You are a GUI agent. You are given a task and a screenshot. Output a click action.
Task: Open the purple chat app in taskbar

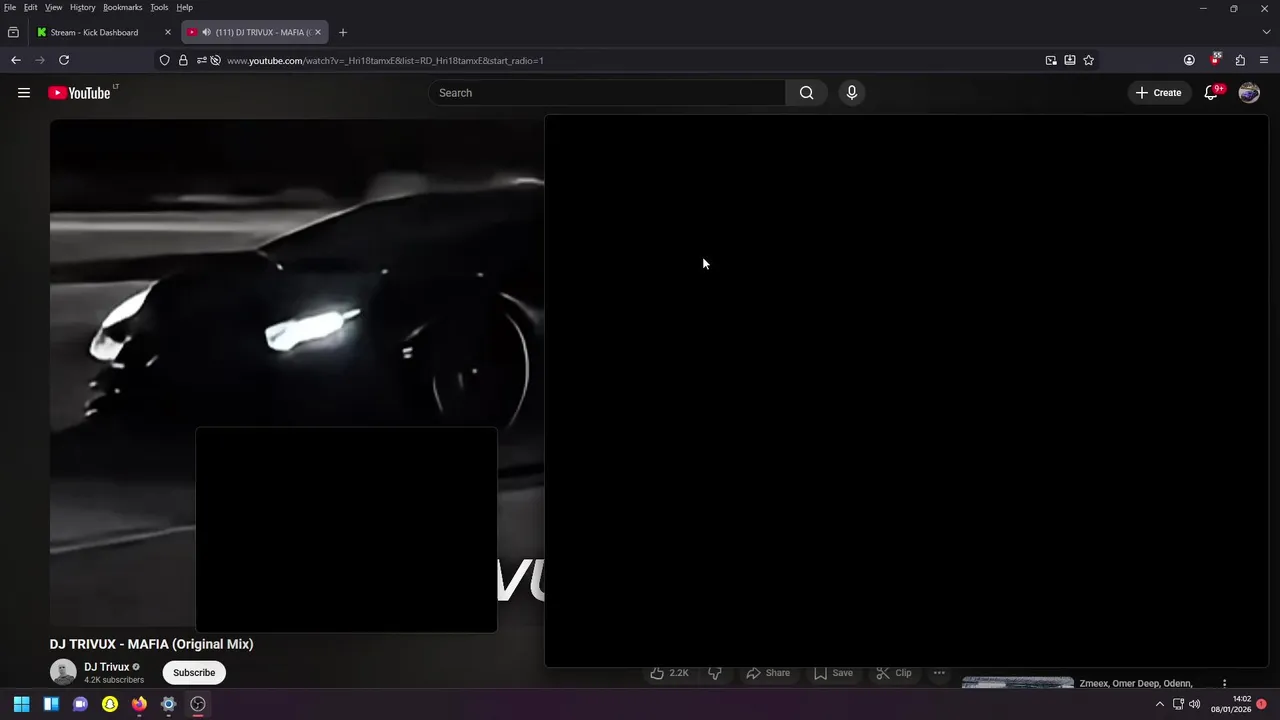81,704
